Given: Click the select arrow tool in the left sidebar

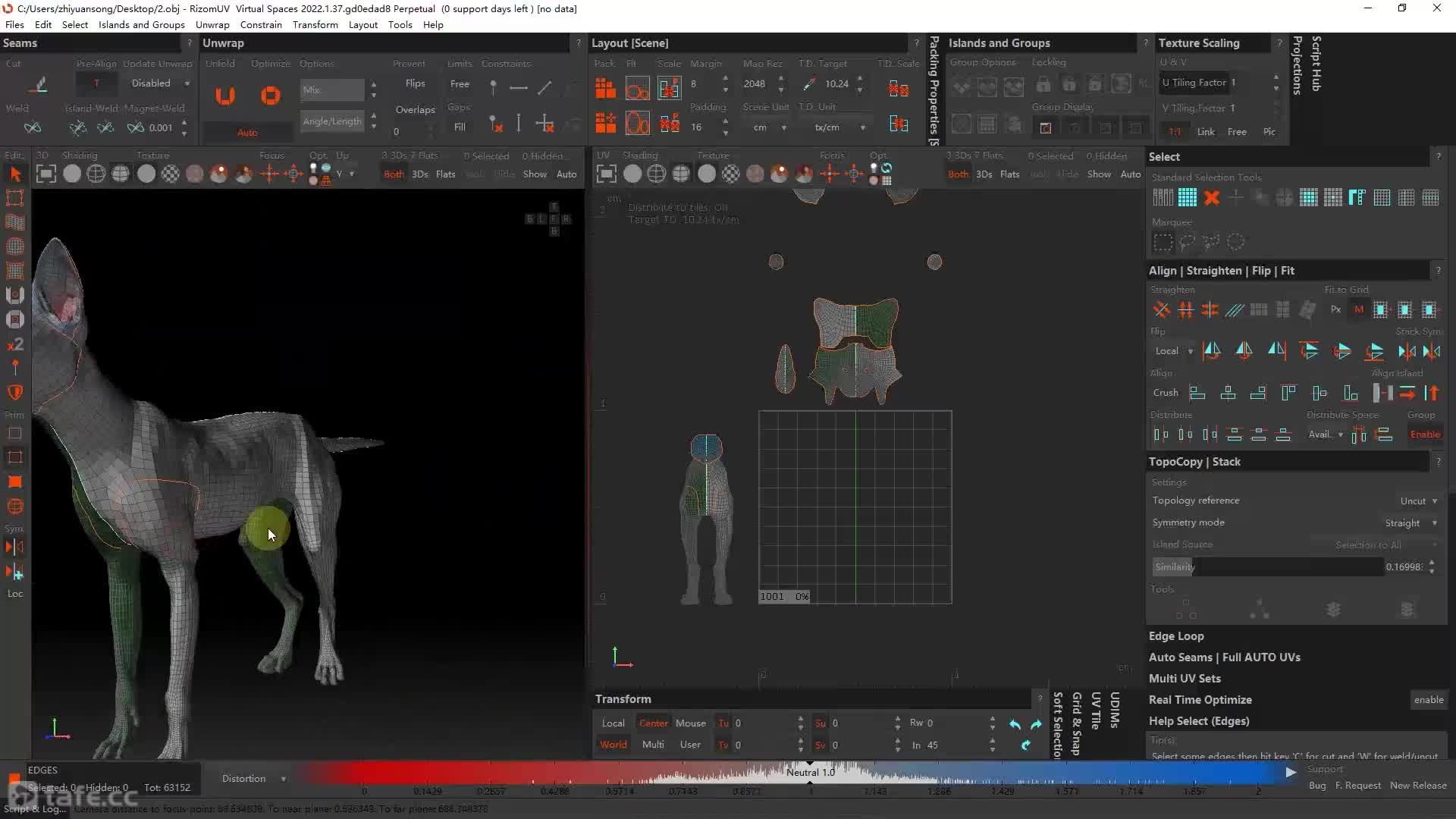Looking at the screenshot, I should coord(15,174).
